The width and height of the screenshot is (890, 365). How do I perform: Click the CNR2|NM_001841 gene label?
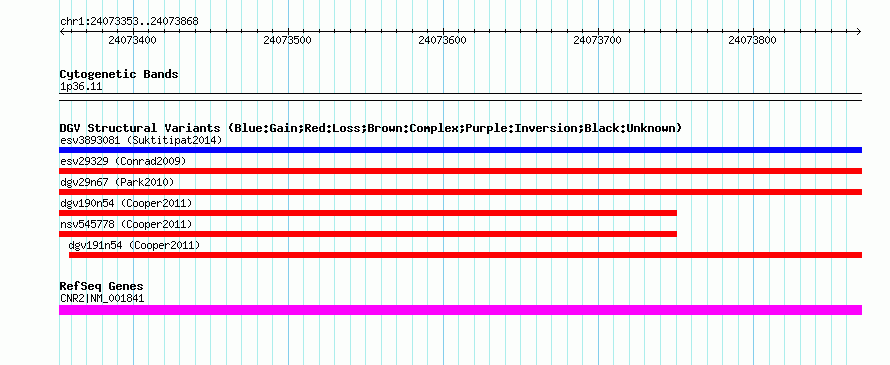coord(102,298)
